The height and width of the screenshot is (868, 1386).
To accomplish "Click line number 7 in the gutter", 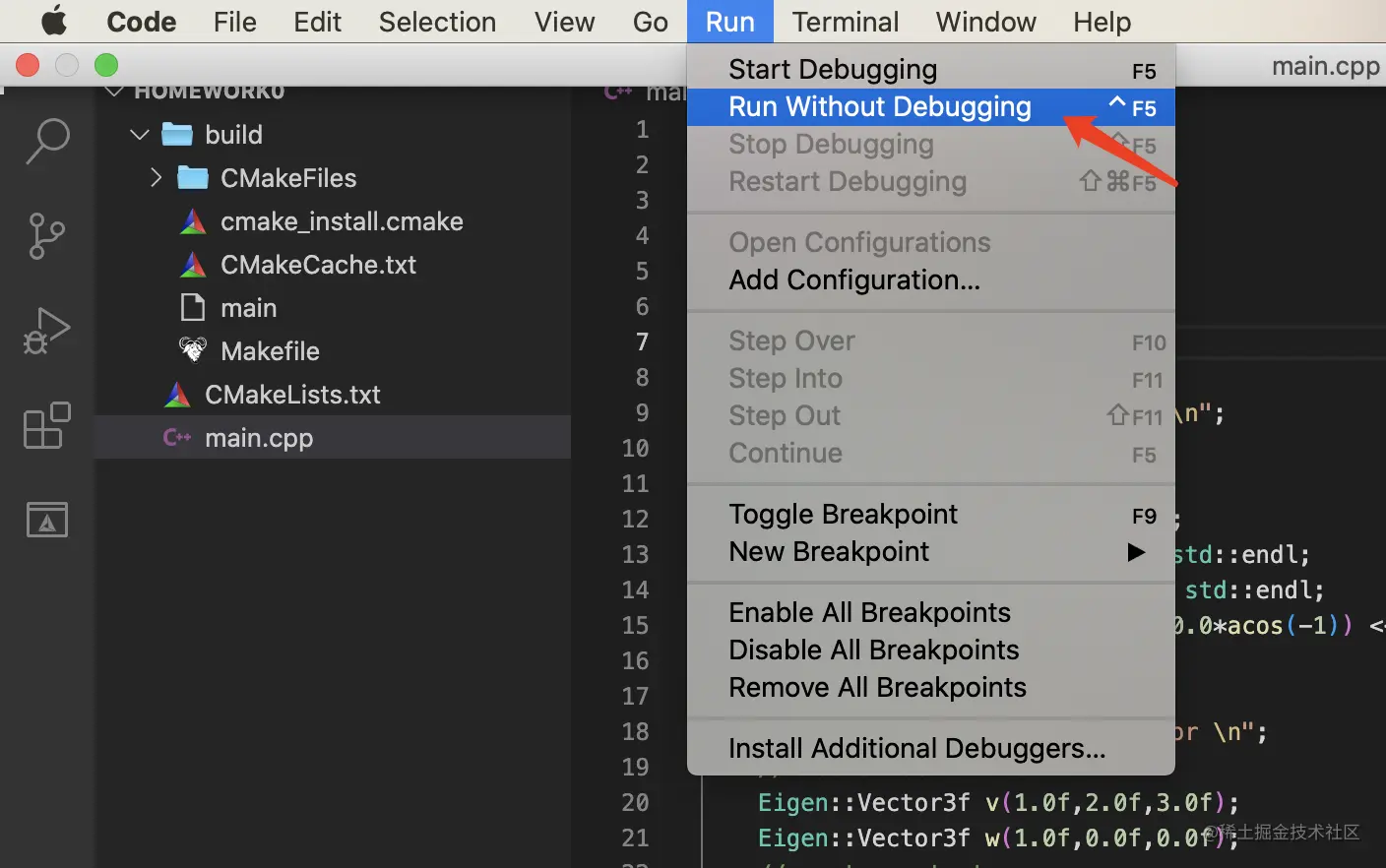I will point(642,341).
